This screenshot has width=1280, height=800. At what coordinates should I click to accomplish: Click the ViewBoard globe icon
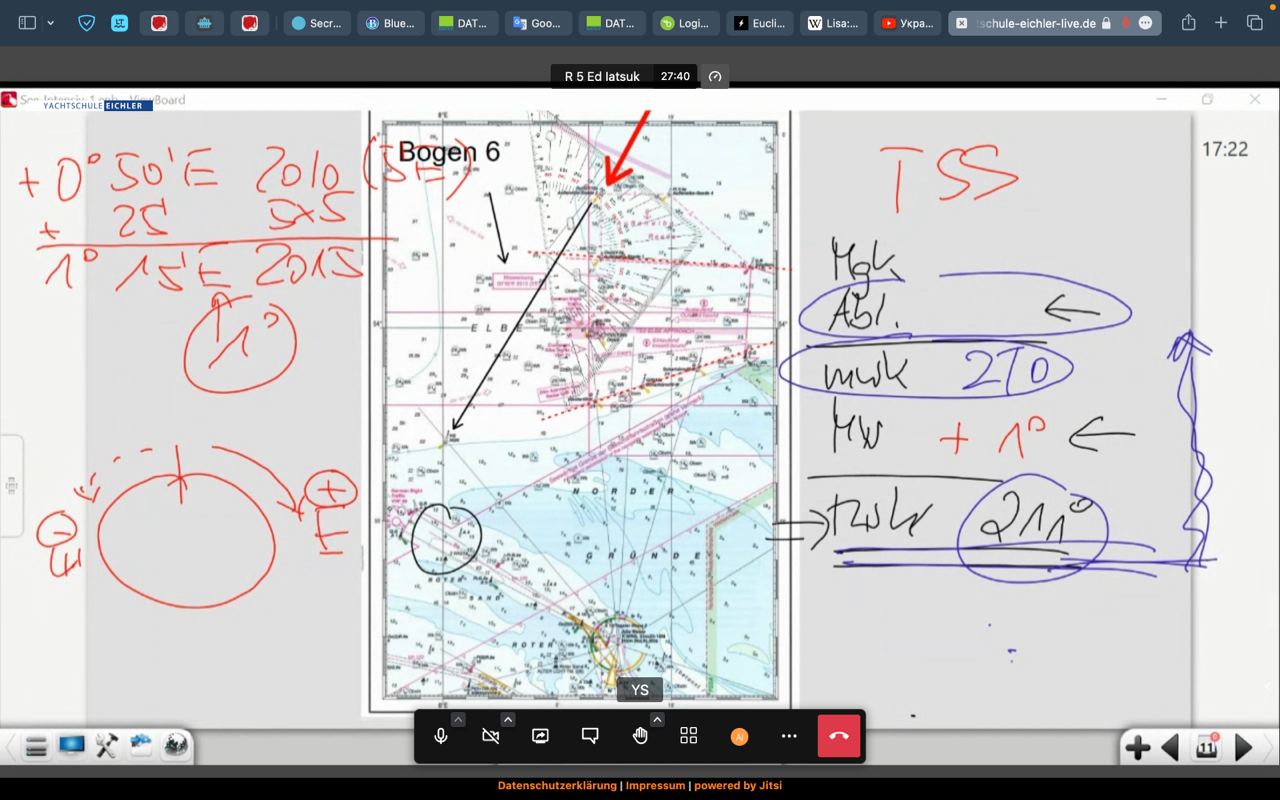[176, 745]
